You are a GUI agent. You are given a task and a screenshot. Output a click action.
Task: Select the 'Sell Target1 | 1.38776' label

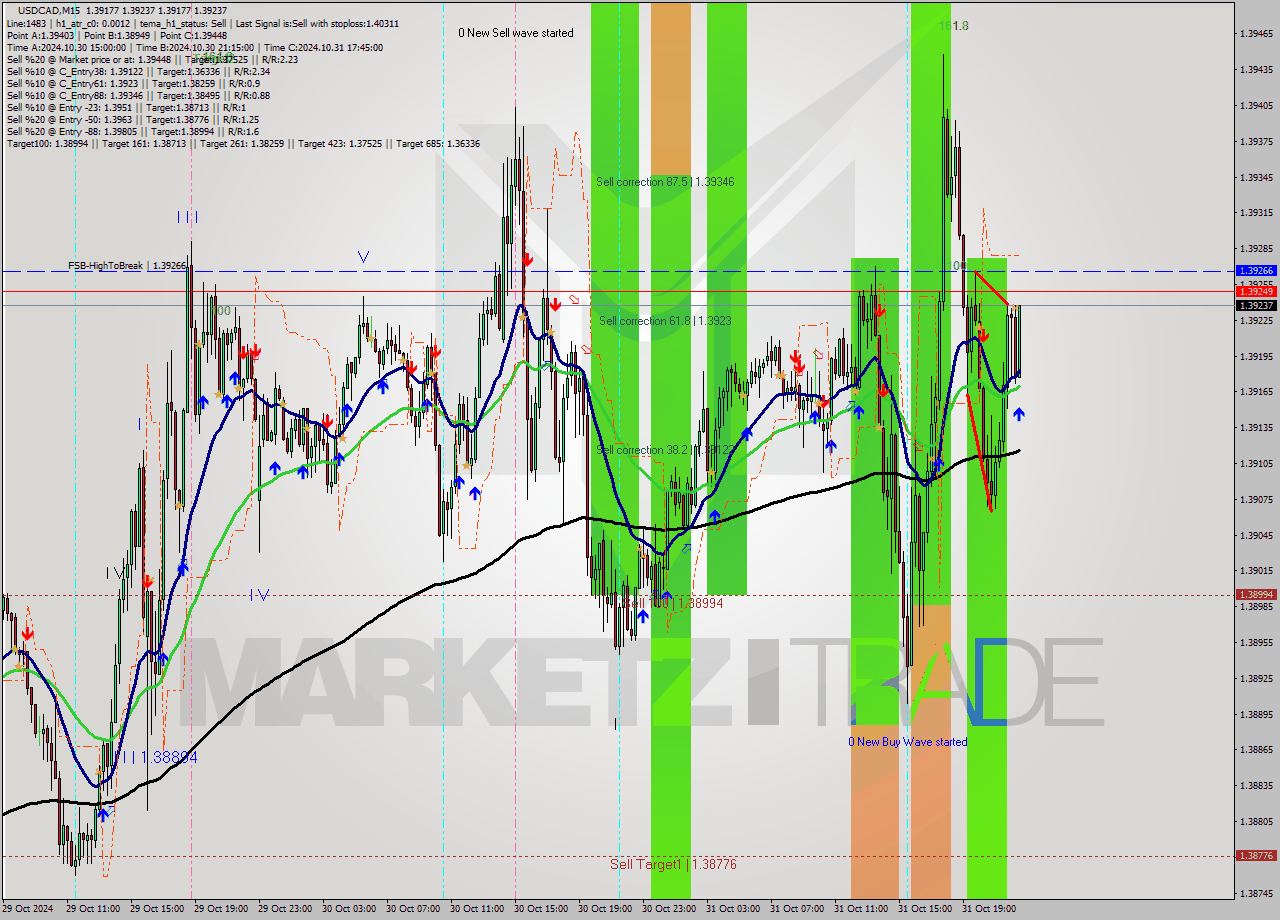[673, 864]
